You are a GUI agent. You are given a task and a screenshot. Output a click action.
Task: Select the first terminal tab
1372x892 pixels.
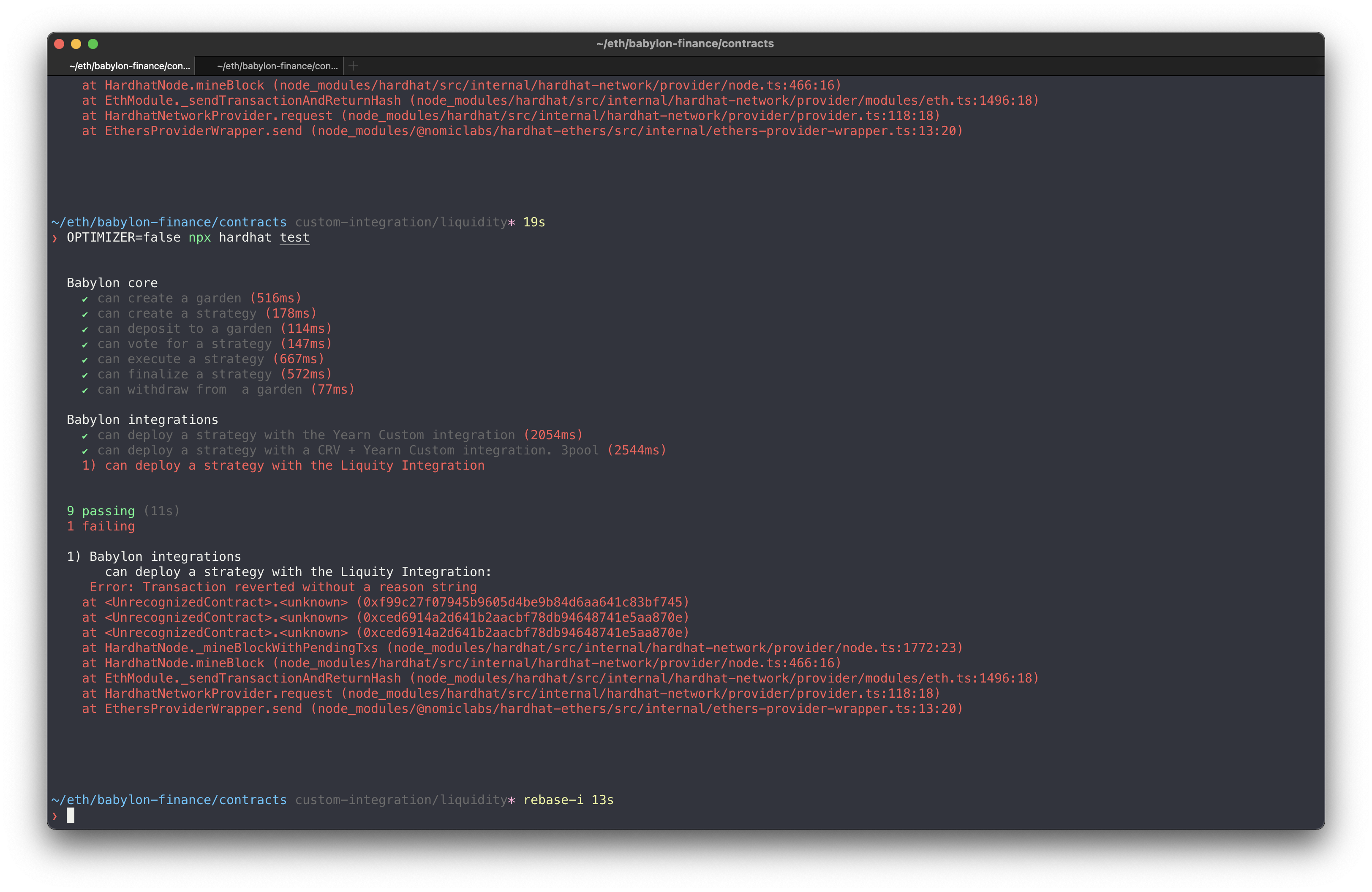pos(129,66)
